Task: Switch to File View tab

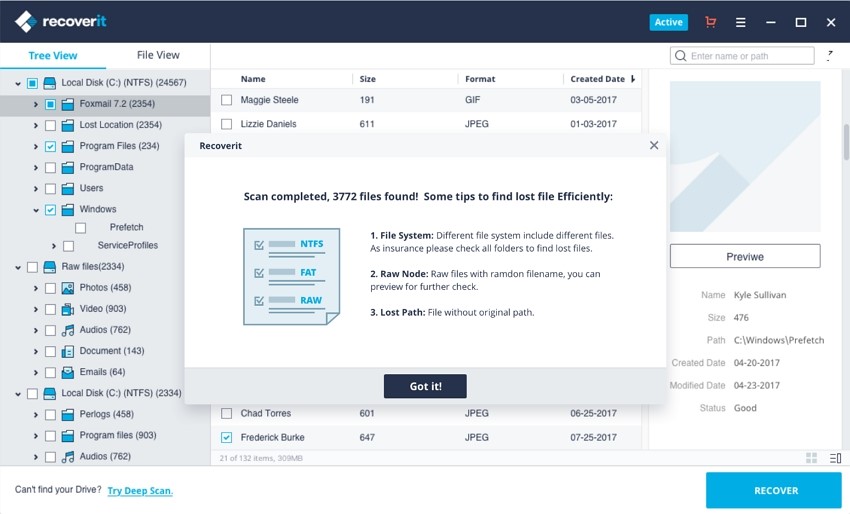Action: point(158,55)
